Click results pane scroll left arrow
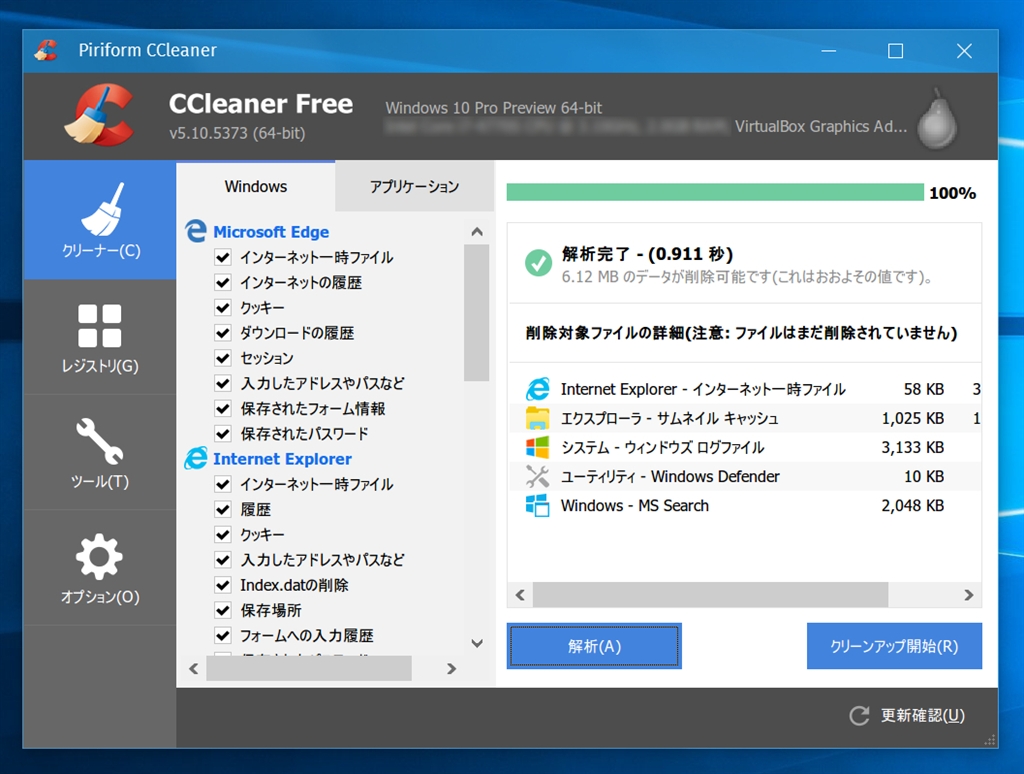1024x774 pixels. (x=520, y=595)
